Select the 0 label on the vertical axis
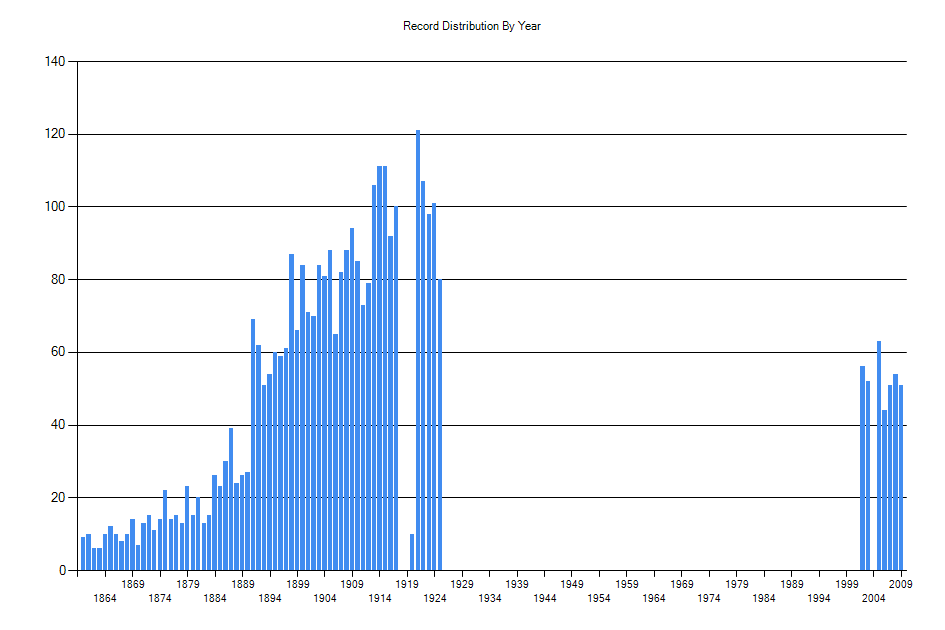 pyautogui.click(x=62, y=570)
